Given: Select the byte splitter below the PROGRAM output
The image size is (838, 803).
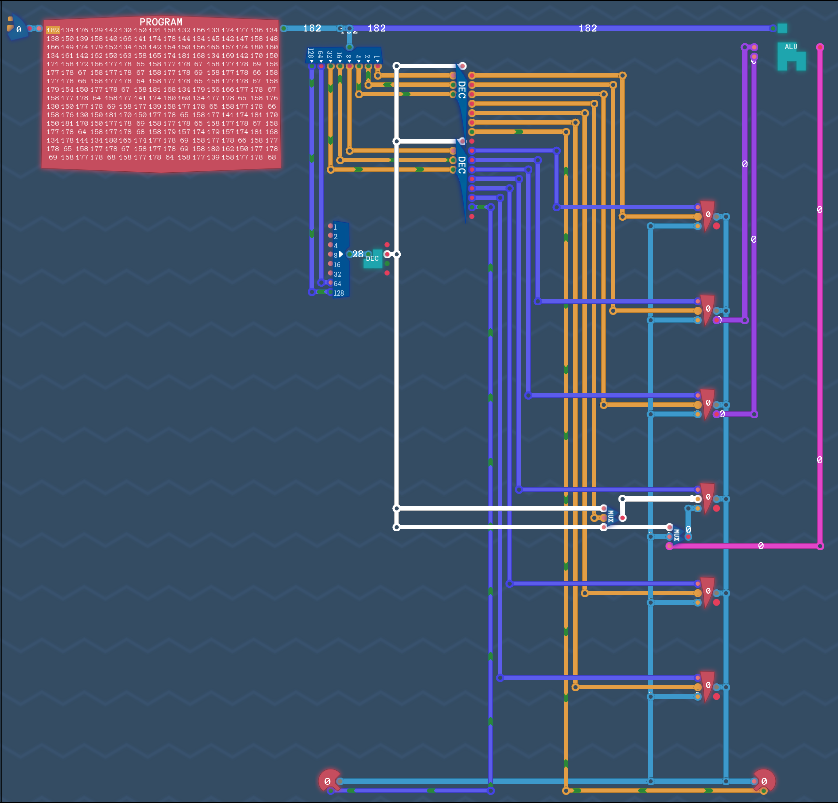Looking at the screenshot, I should point(343,57).
